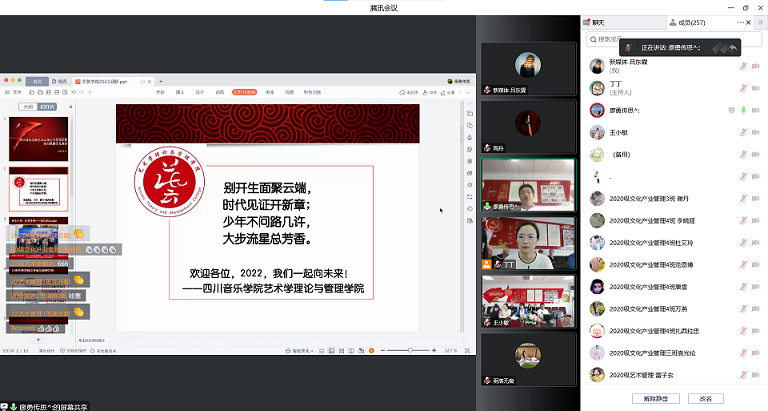Open the 文件 menu dropdown in WPS
Screen dimensions: 768x411
click(17, 92)
